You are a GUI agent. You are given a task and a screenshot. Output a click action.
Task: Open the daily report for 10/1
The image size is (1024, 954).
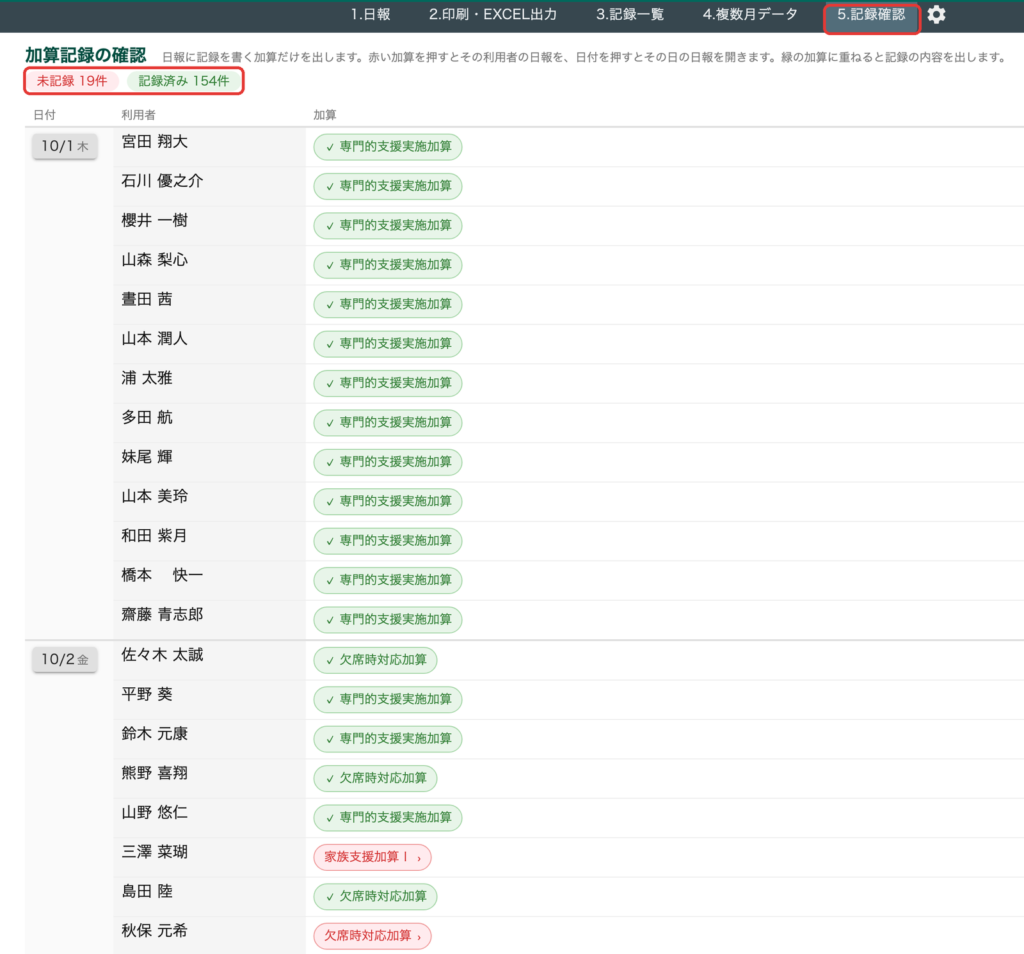point(65,146)
